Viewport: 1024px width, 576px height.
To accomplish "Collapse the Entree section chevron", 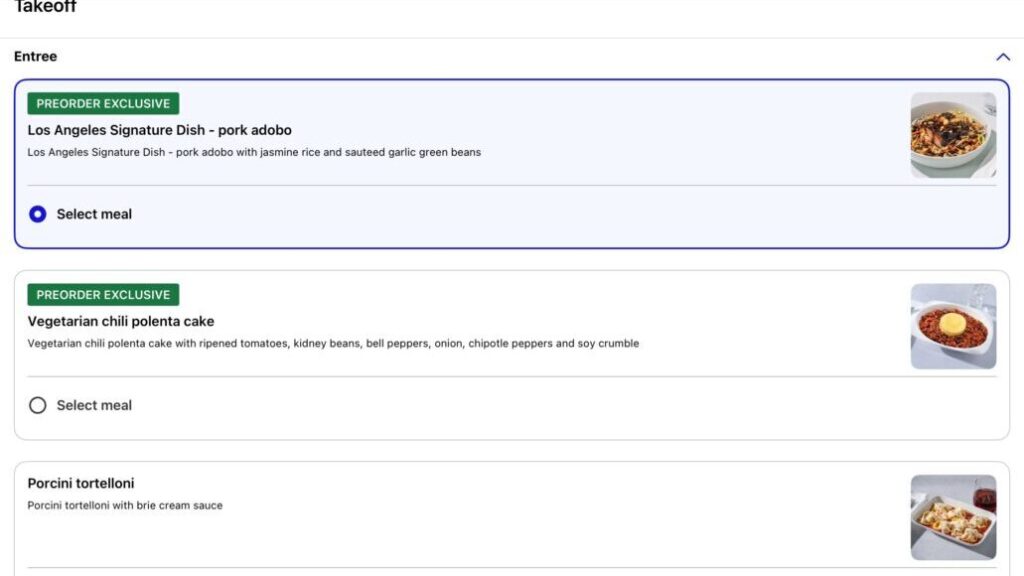I will [x=1003, y=57].
